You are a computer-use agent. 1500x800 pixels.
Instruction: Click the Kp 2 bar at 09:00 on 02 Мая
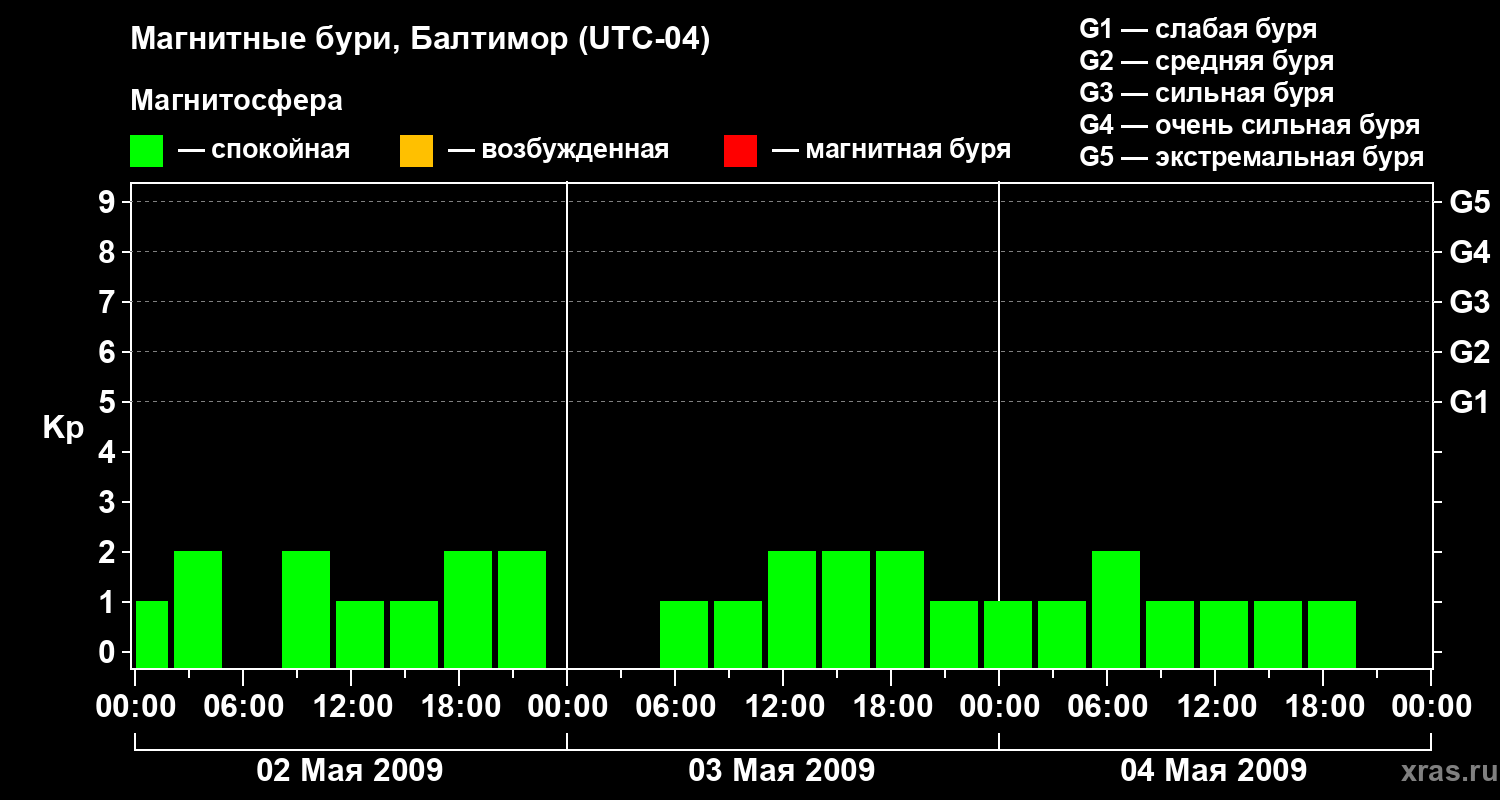tap(306, 609)
